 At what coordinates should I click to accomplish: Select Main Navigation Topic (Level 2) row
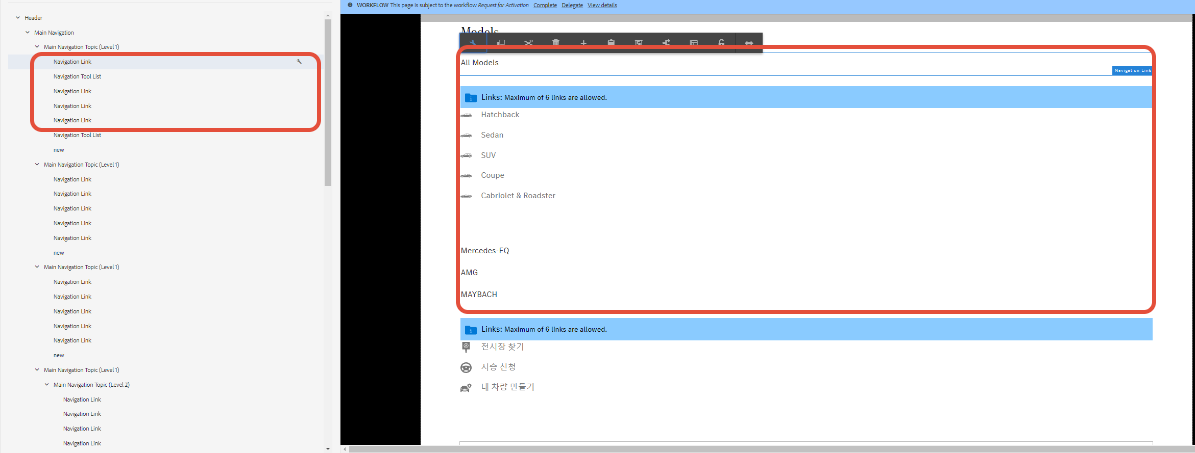tap(91, 384)
